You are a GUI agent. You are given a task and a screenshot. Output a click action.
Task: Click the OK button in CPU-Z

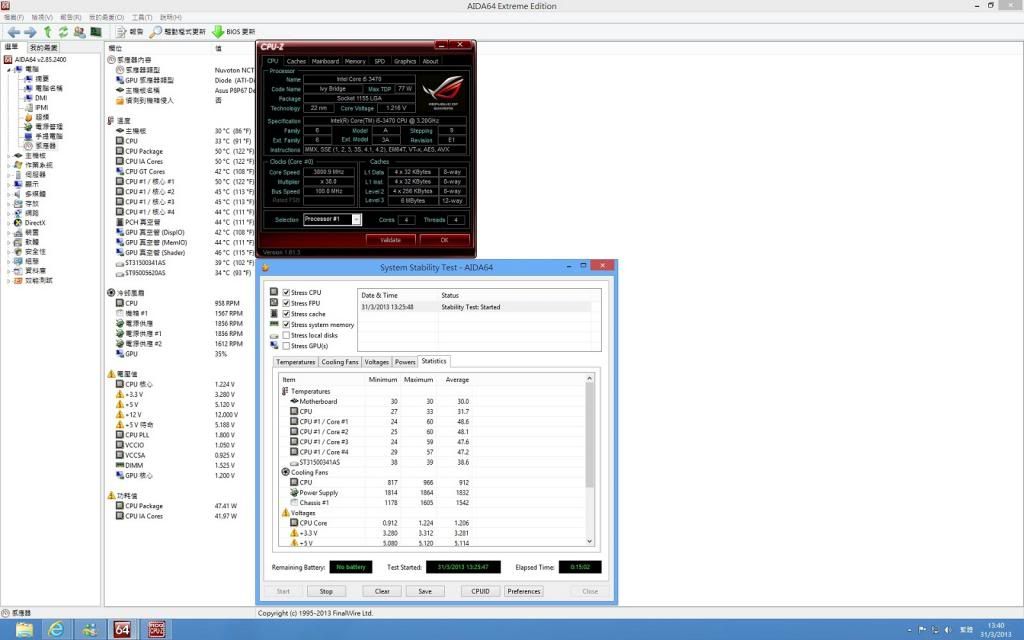(x=444, y=240)
